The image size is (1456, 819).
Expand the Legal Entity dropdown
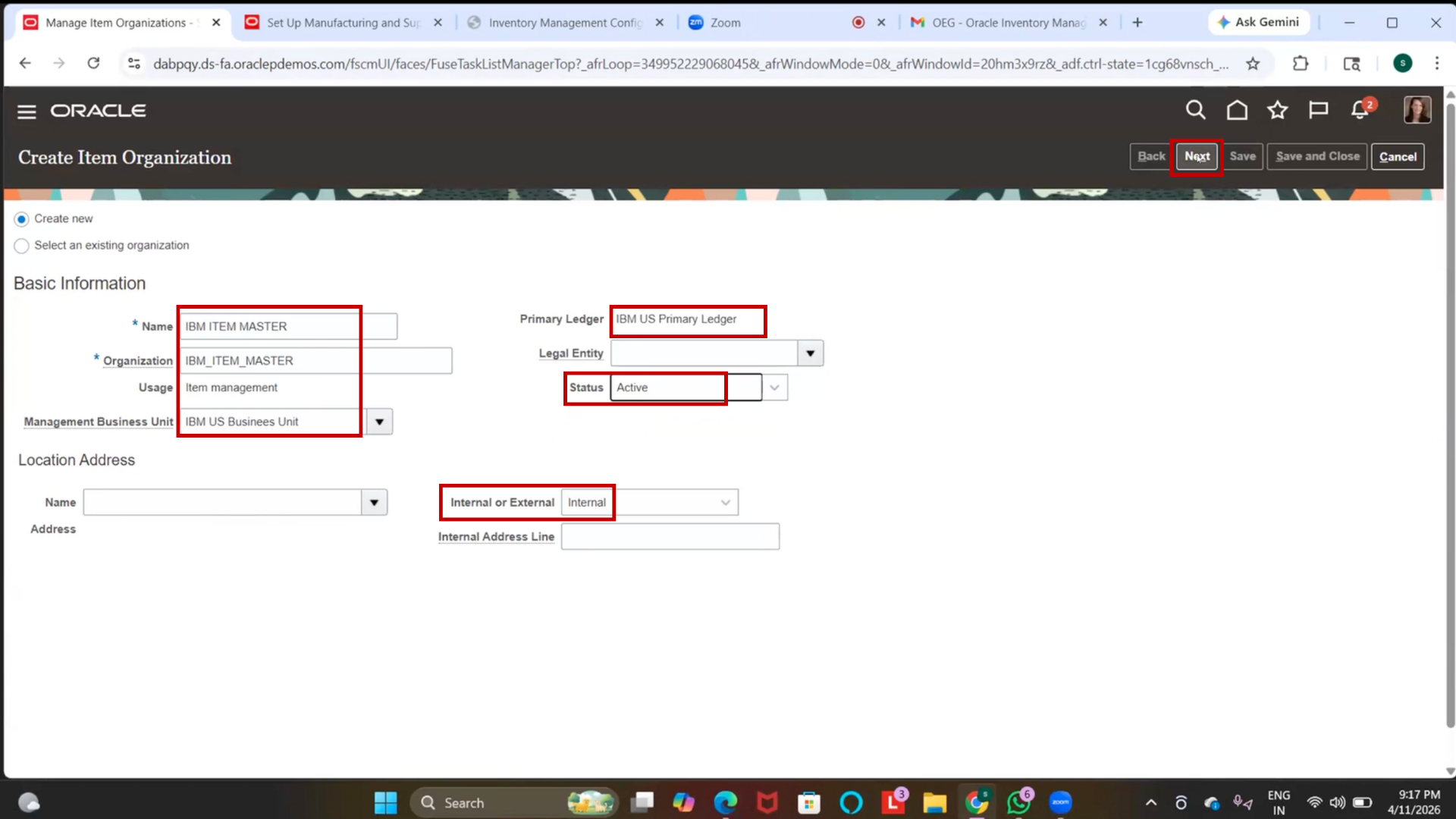810,353
